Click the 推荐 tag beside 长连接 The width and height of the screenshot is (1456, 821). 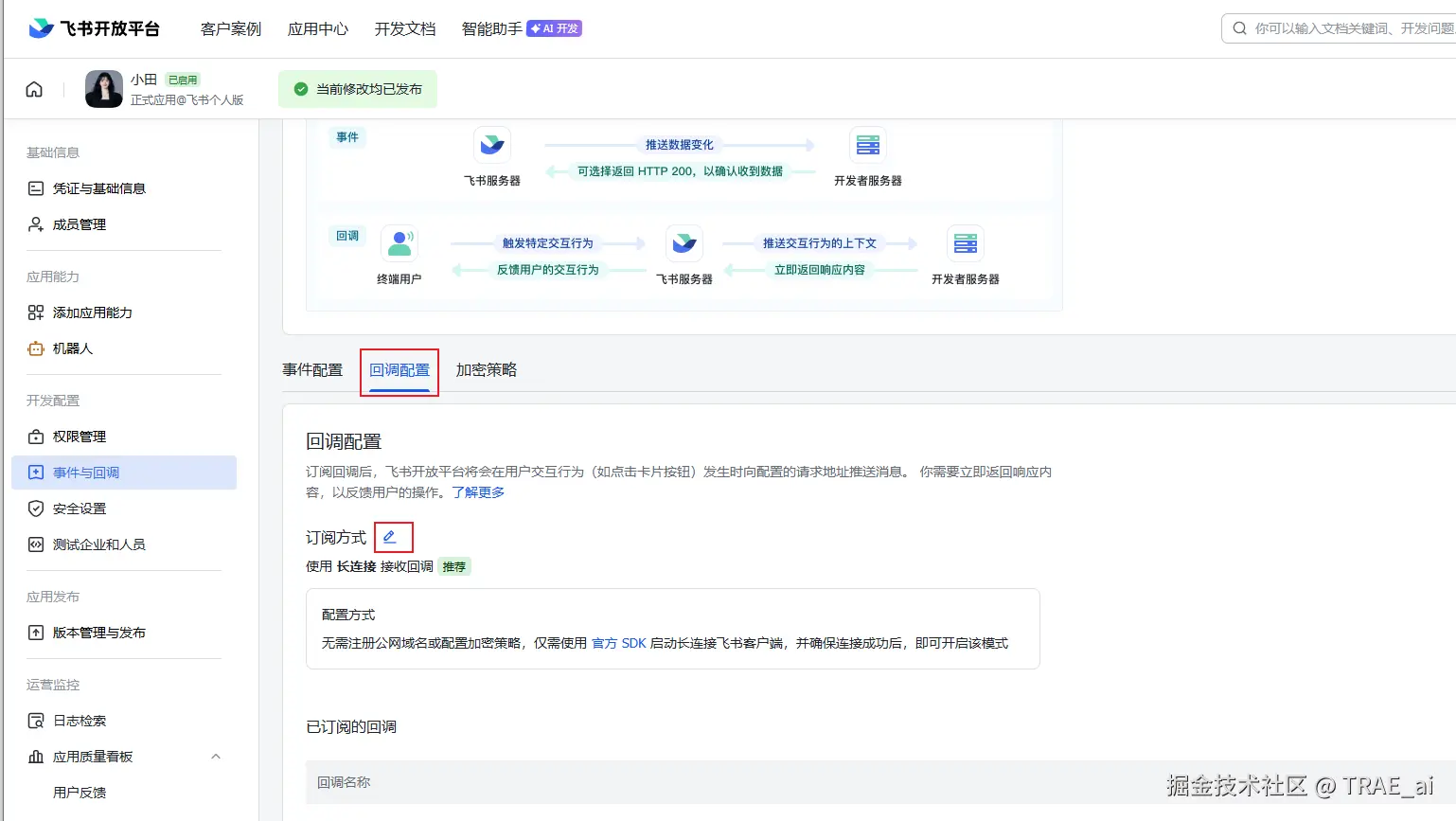click(x=454, y=566)
